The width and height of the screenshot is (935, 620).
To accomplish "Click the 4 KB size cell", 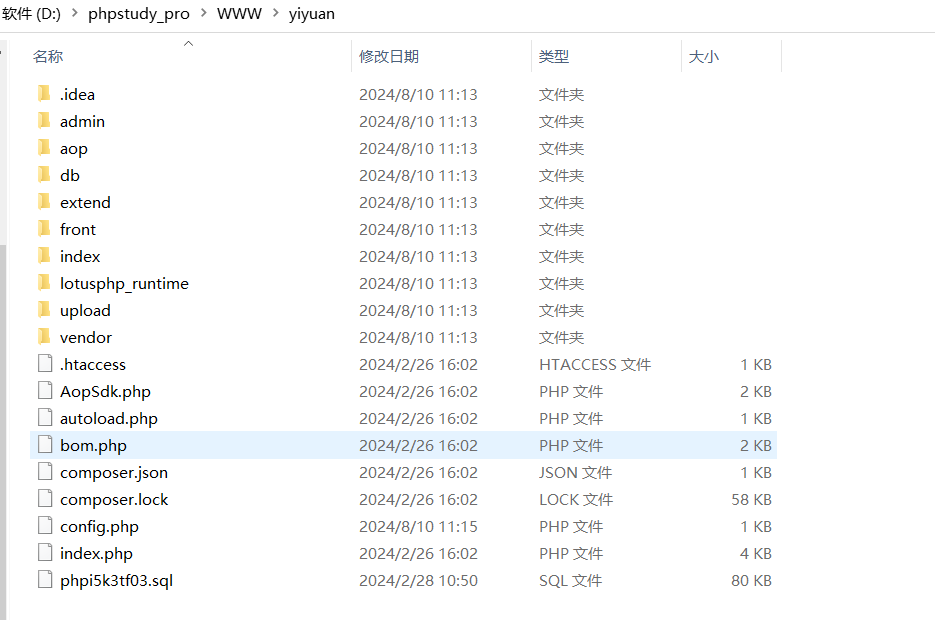I will [x=756, y=553].
